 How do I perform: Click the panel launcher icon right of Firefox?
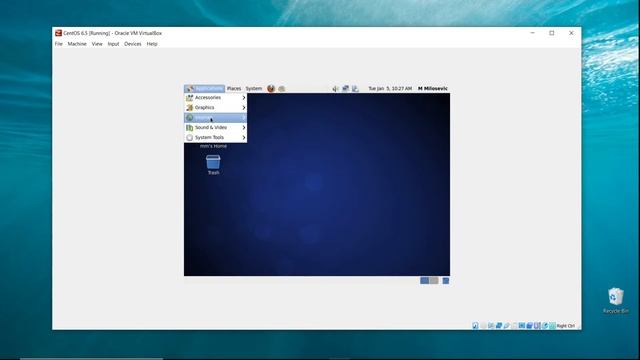tap(282, 89)
